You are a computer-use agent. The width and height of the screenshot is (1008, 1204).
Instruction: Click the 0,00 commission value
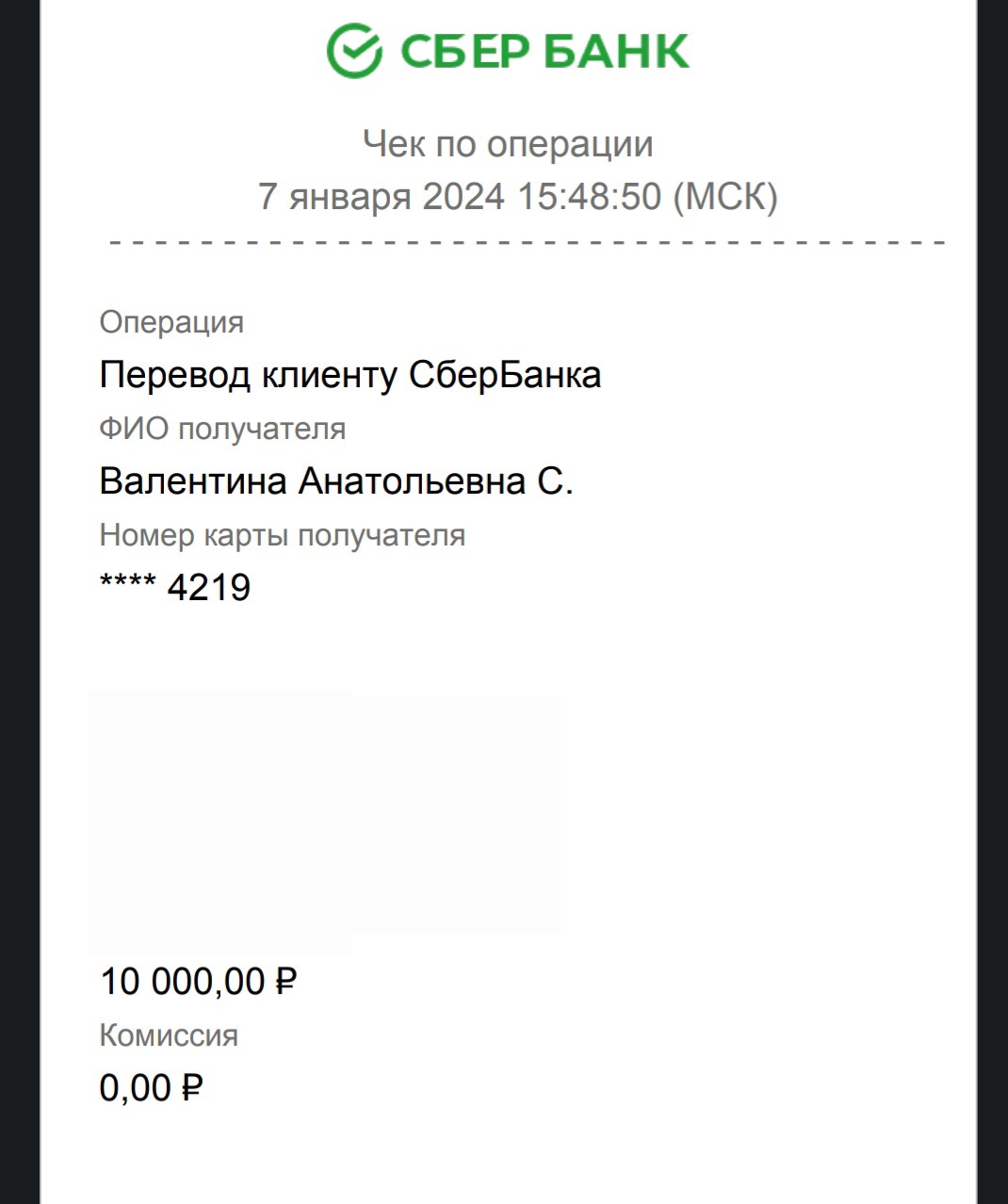pos(135,1089)
